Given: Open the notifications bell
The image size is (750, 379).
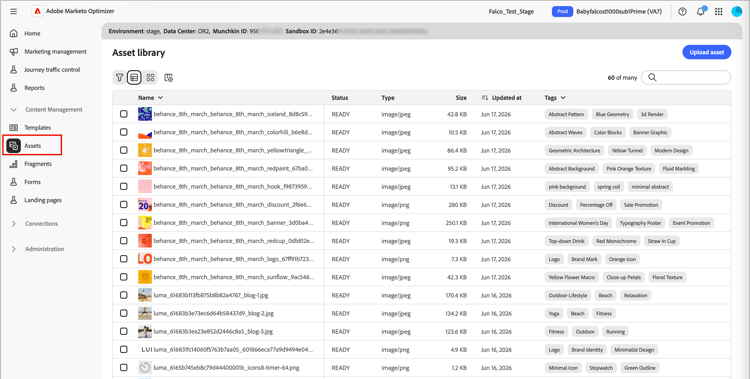Looking at the screenshot, I should click(701, 11).
